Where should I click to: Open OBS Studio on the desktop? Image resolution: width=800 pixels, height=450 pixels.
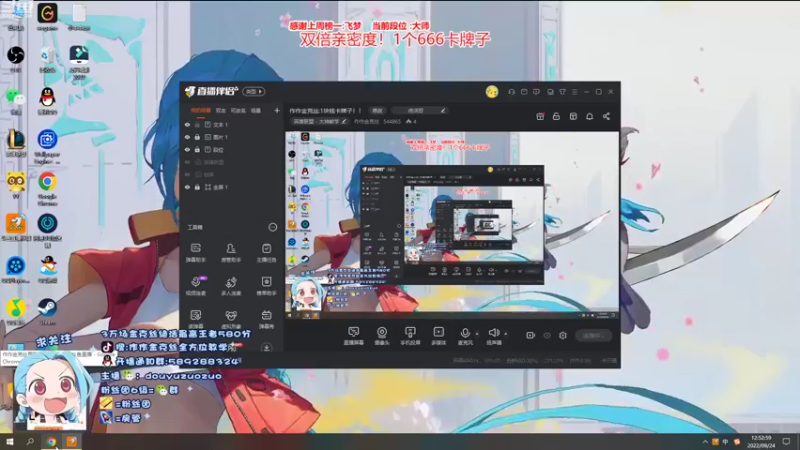(x=16, y=59)
